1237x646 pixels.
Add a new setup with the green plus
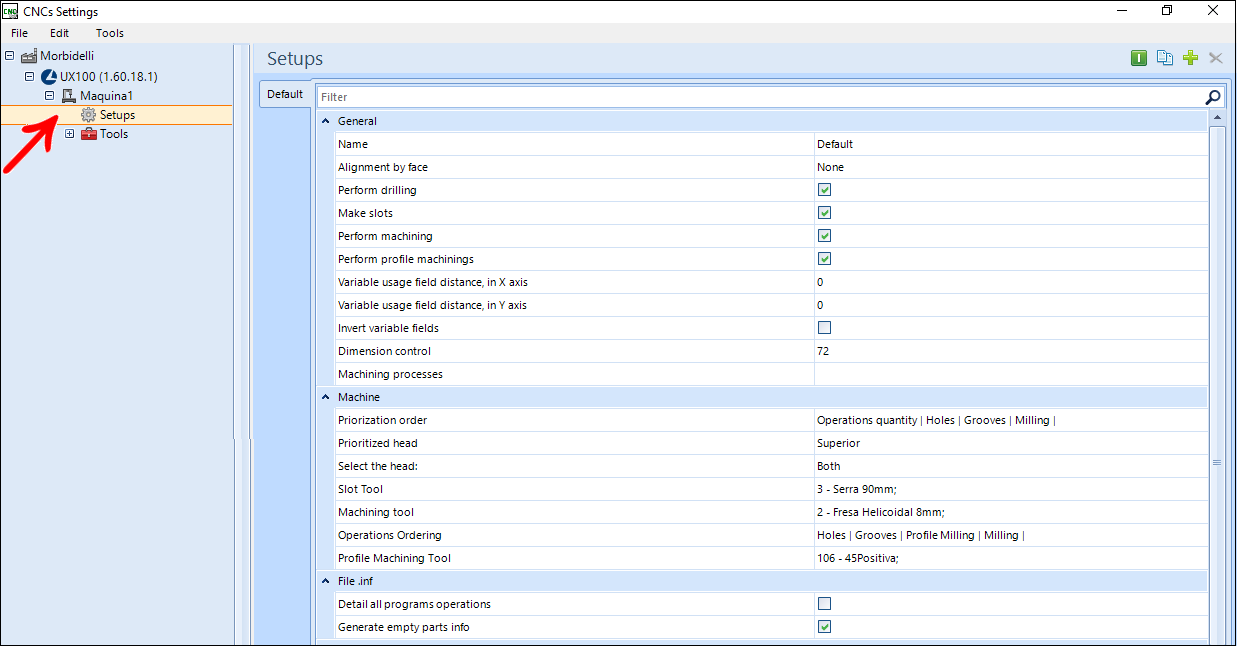tap(1190, 58)
